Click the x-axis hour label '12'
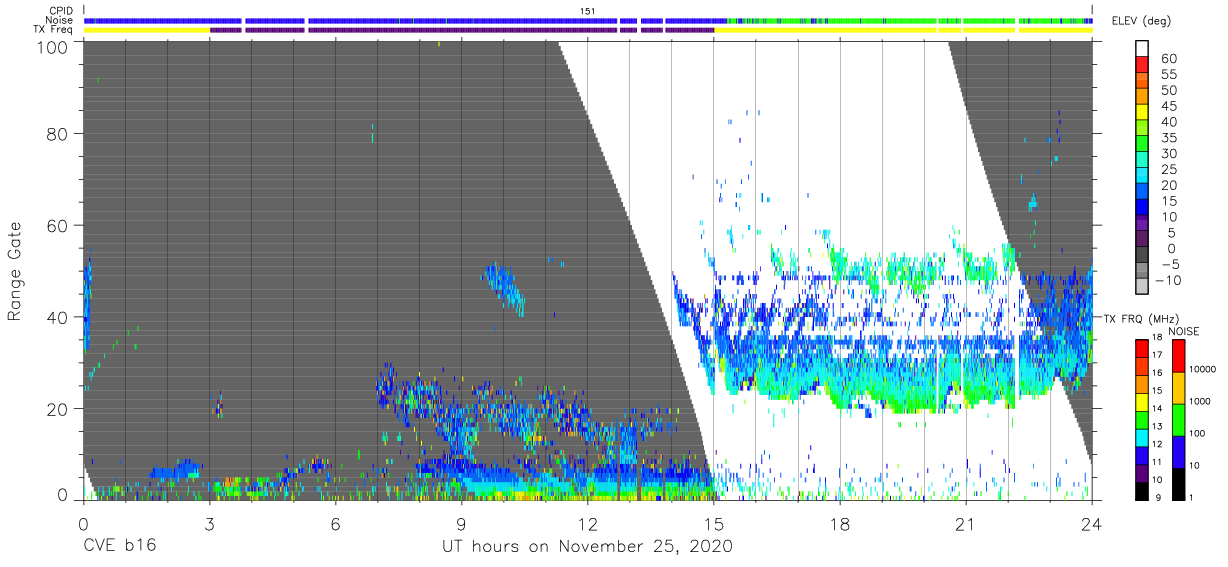The image size is (1228, 567). (588, 524)
